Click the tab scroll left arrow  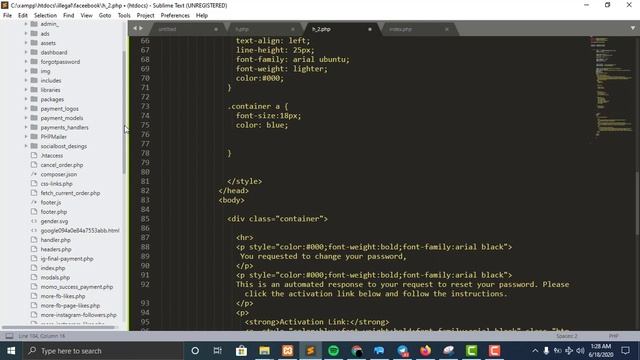135,28
